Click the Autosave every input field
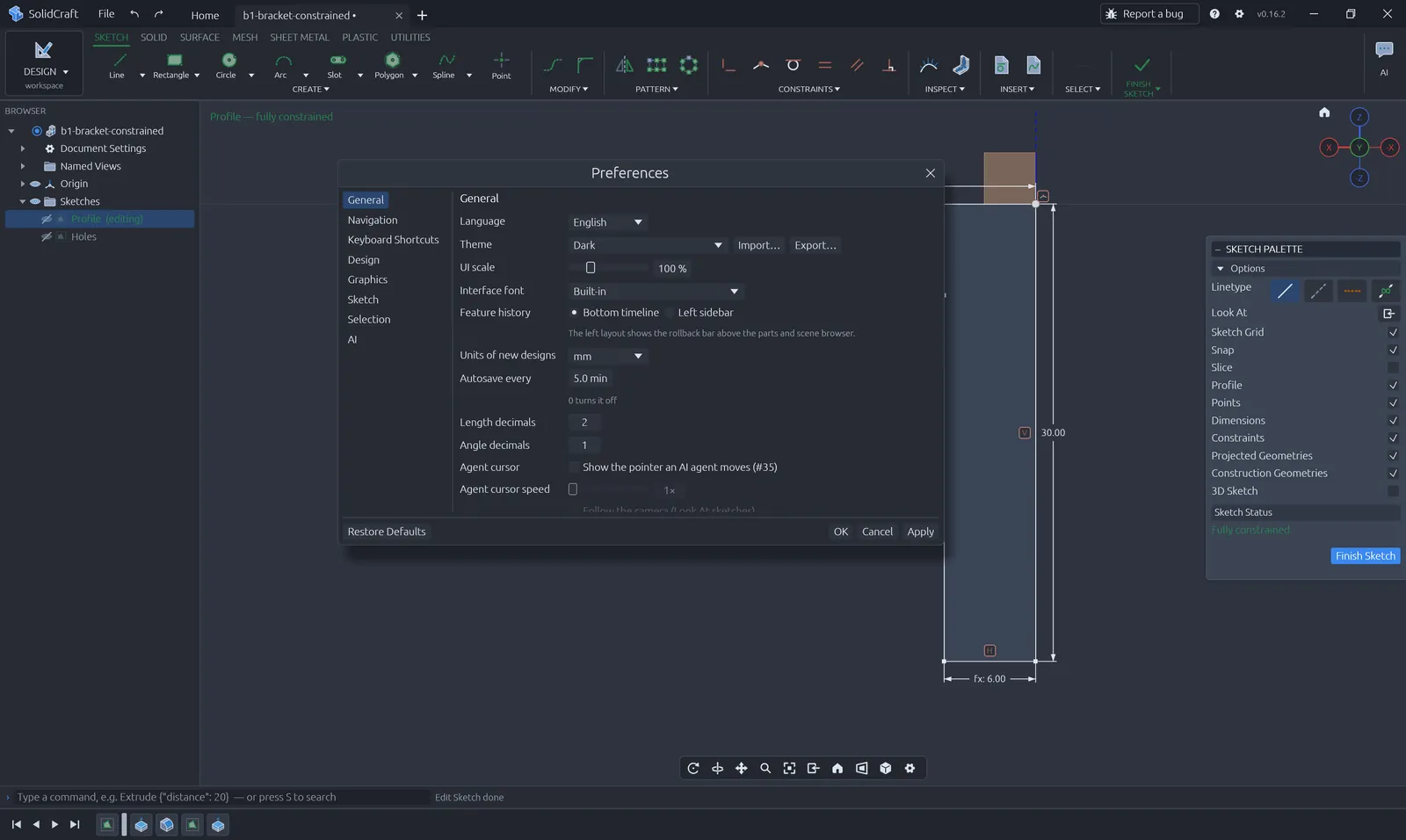 point(592,379)
